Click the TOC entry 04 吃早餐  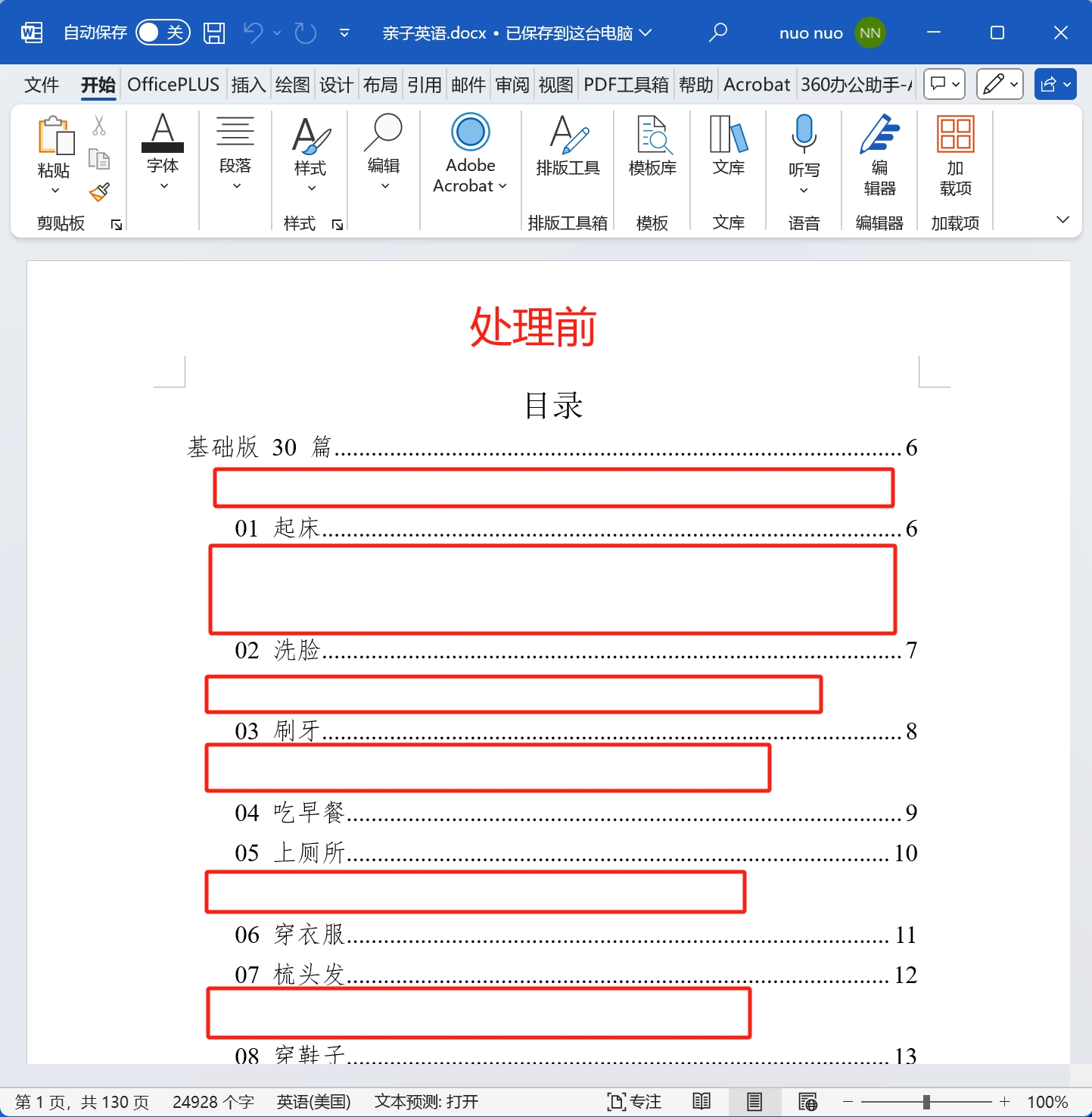tap(576, 813)
